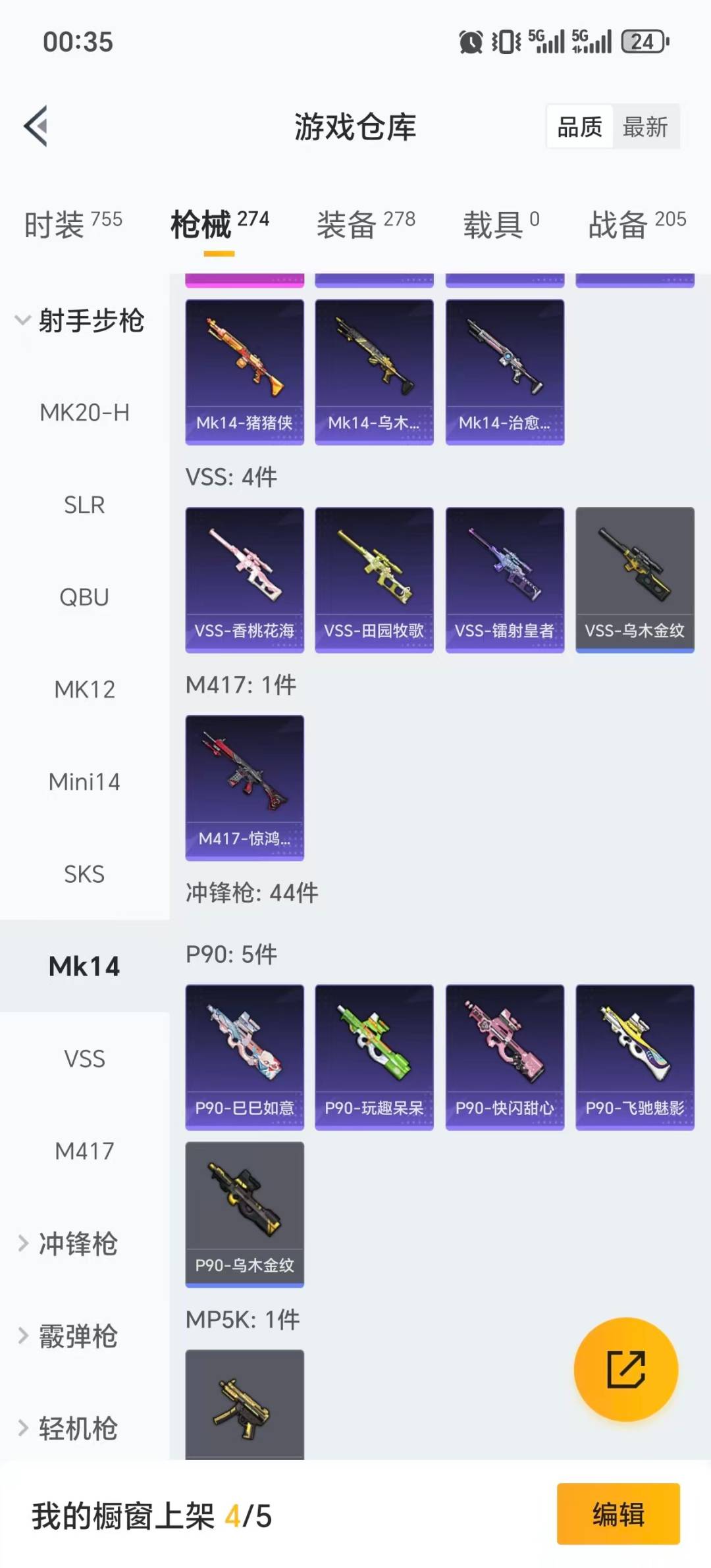
Task: Open the P90-快闪甜心 pink skin
Action: tap(505, 1057)
